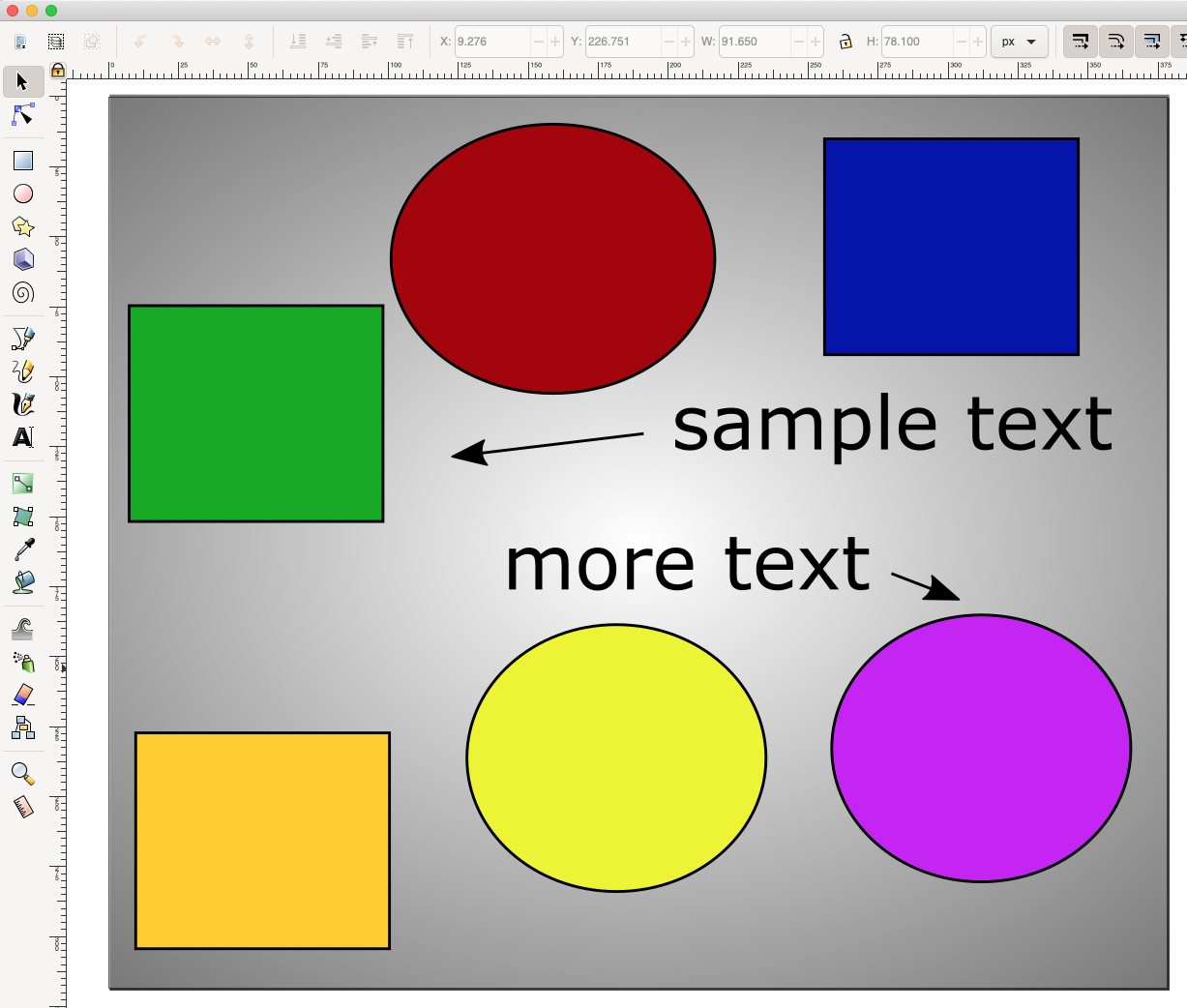This screenshot has height=1008, width=1187.
Task: Toggle scale stroke width with object
Action: 1081,42
